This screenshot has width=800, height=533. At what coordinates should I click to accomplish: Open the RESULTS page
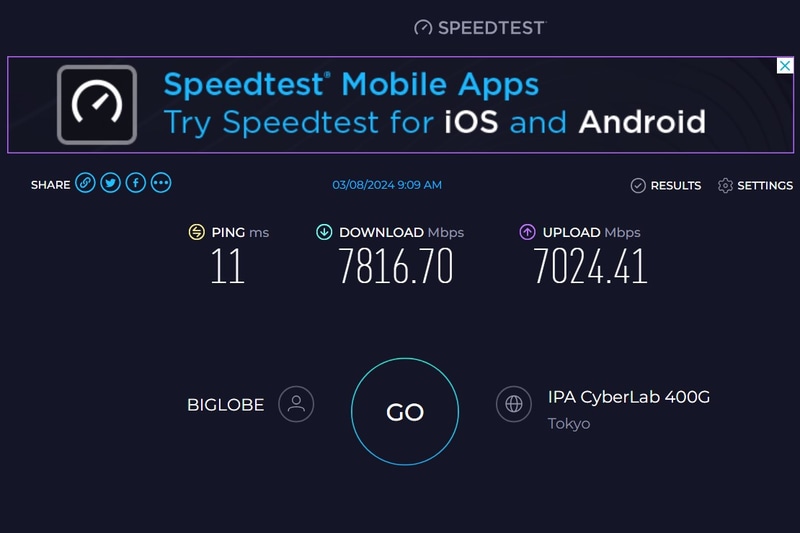click(x=675, y=186)
